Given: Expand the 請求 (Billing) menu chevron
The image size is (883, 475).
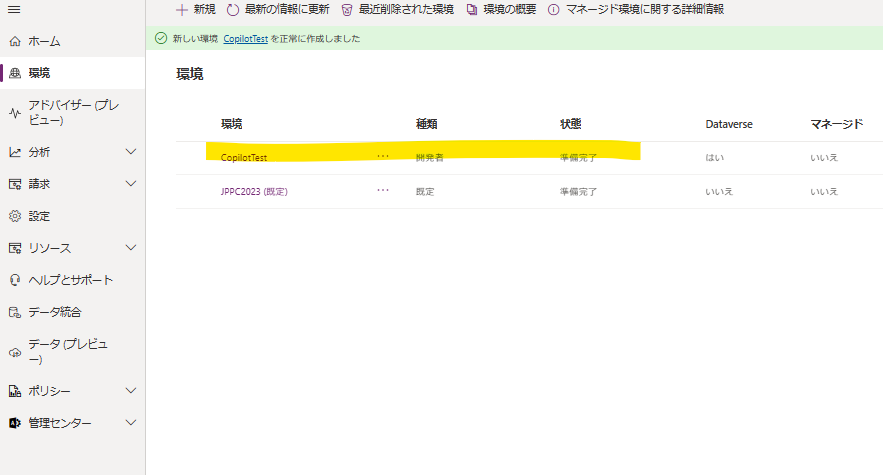Looking at the screenshot, I should [x=131, y=184].
